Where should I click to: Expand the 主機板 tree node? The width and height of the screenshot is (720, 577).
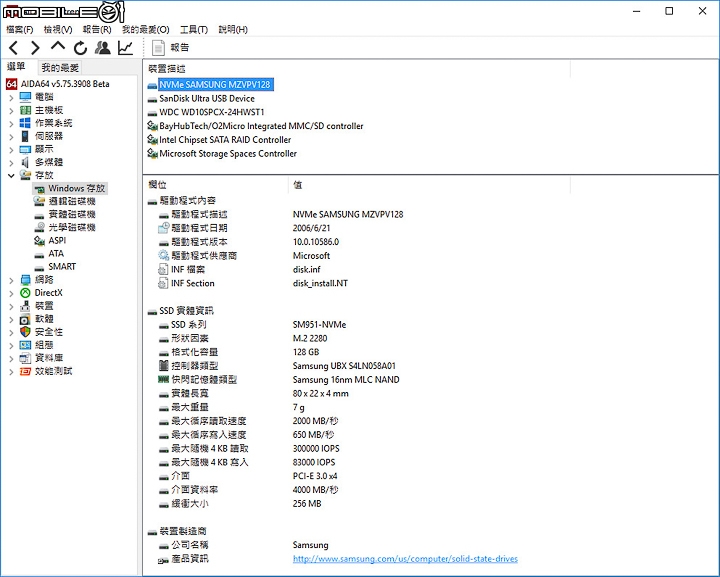(11, 110)
